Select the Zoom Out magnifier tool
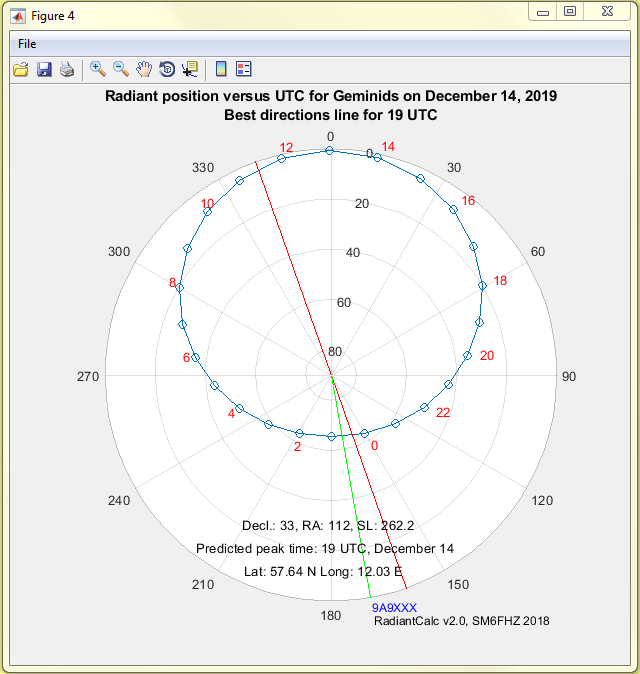 (121, 69)
